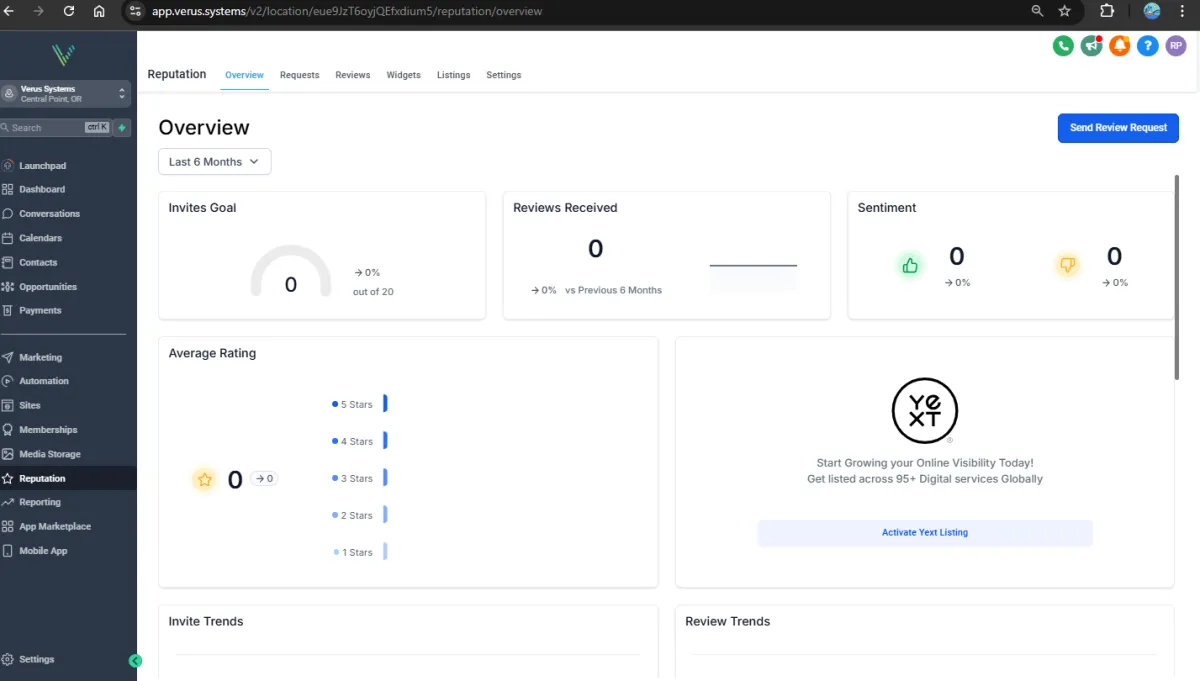Open the Last 6 Months date range dropdown
This screenshot has width=1200, height=681.
click(214, 162)
